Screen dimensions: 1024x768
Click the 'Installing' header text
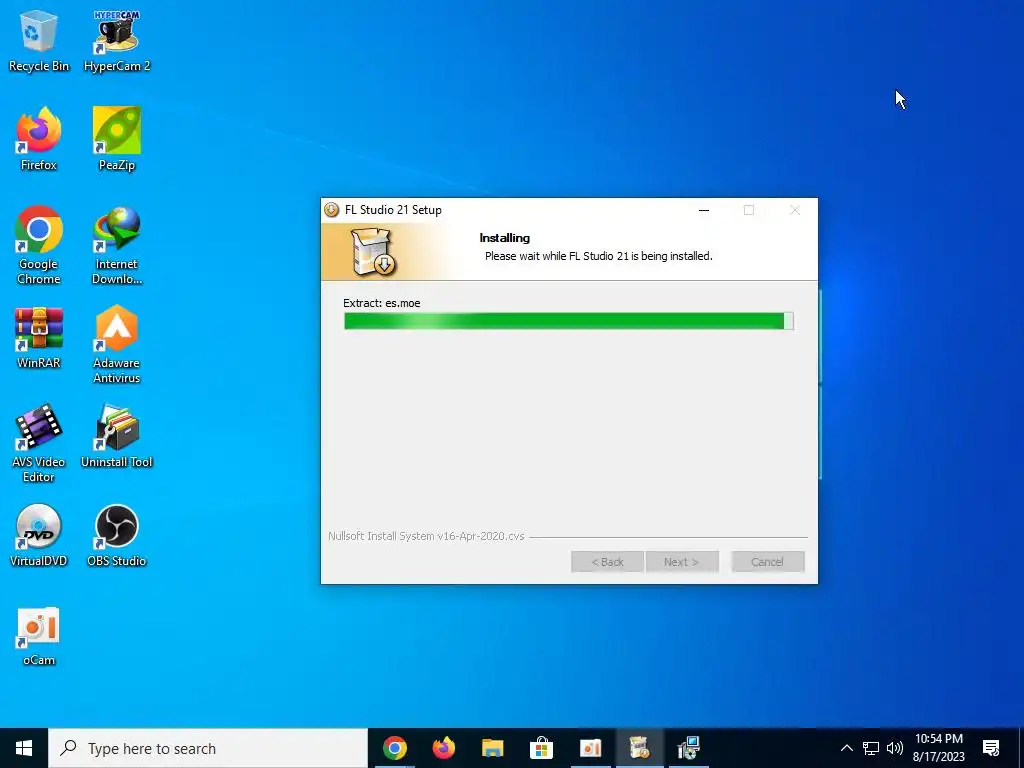tap(504, 238)
